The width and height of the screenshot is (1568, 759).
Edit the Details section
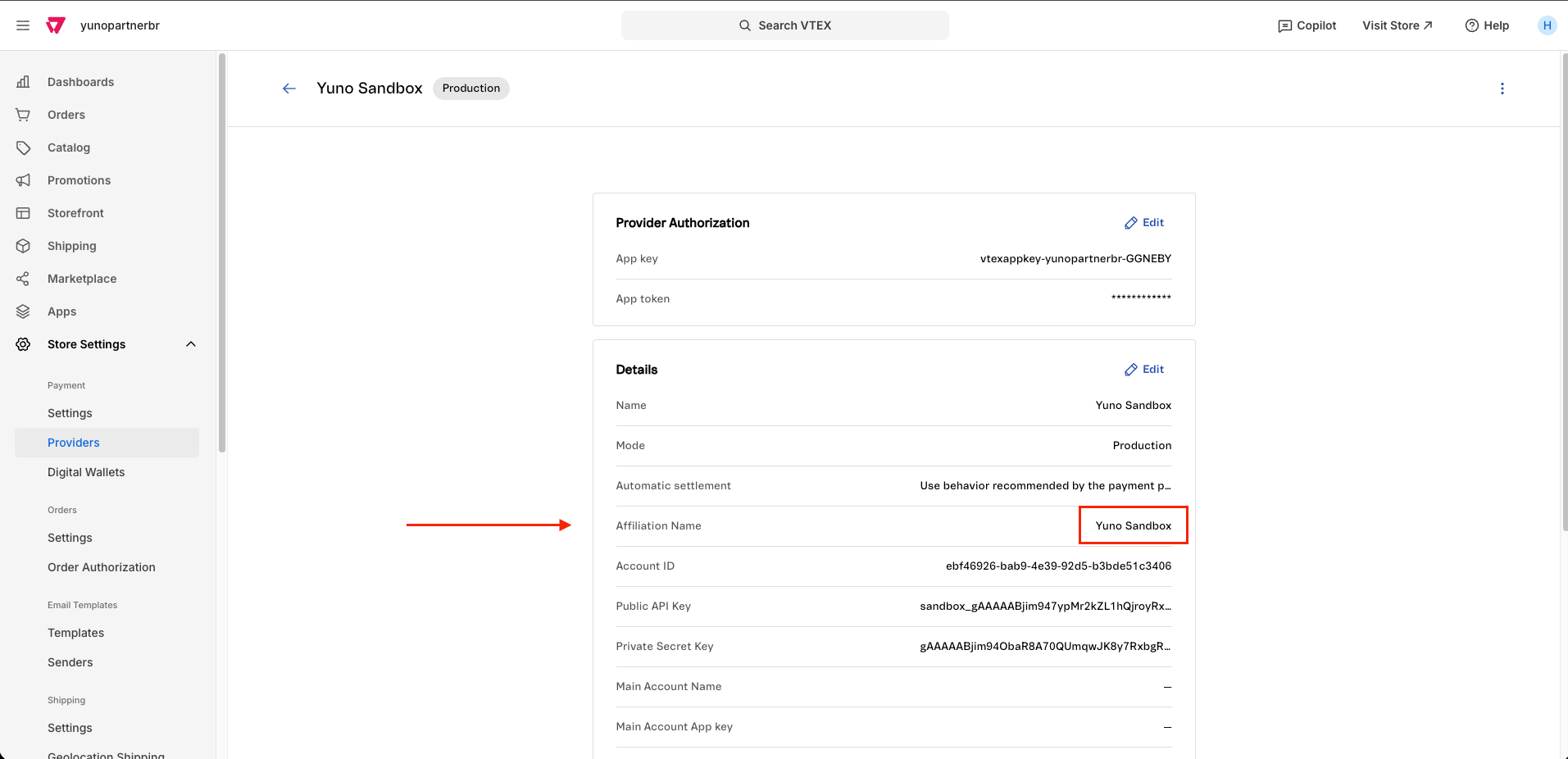[1144, 370]
